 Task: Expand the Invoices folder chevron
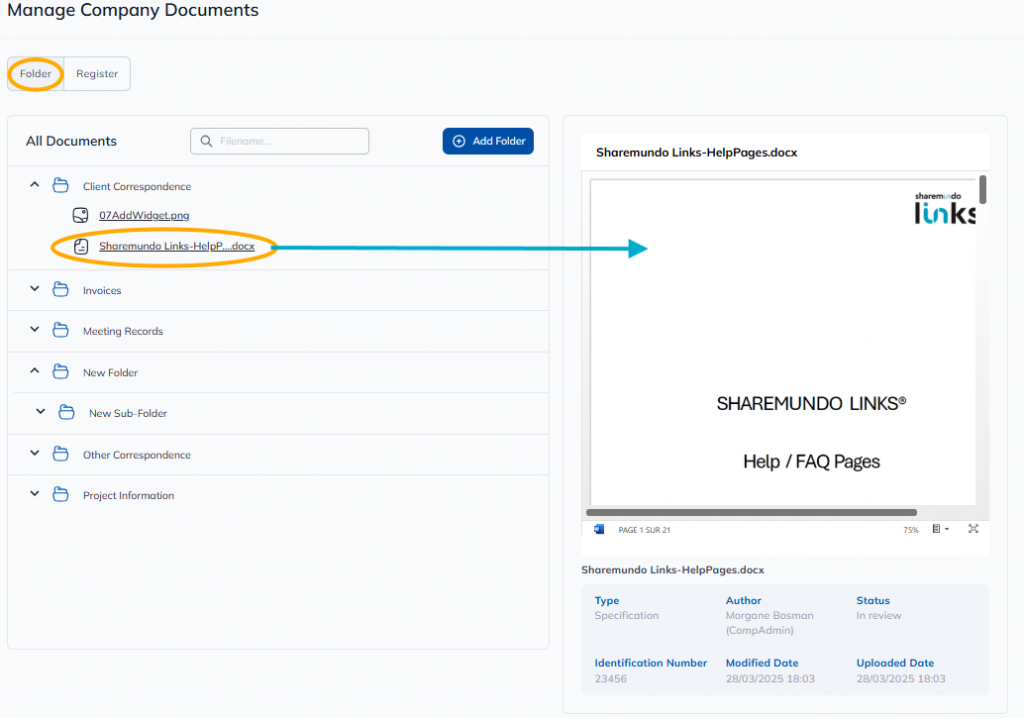[x=34, y=289]
